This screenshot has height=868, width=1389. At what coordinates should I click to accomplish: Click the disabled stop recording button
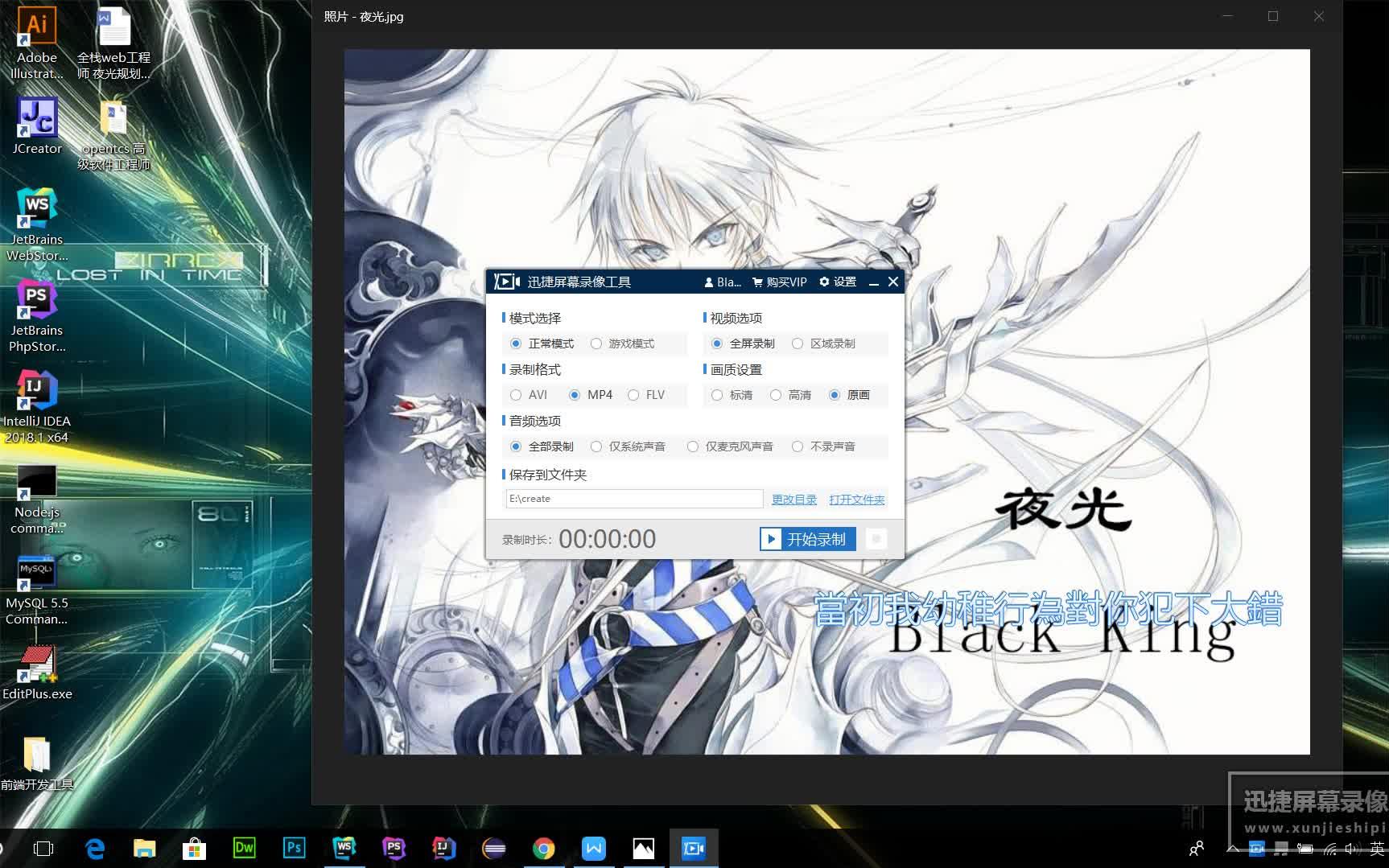tap(876, 539)
